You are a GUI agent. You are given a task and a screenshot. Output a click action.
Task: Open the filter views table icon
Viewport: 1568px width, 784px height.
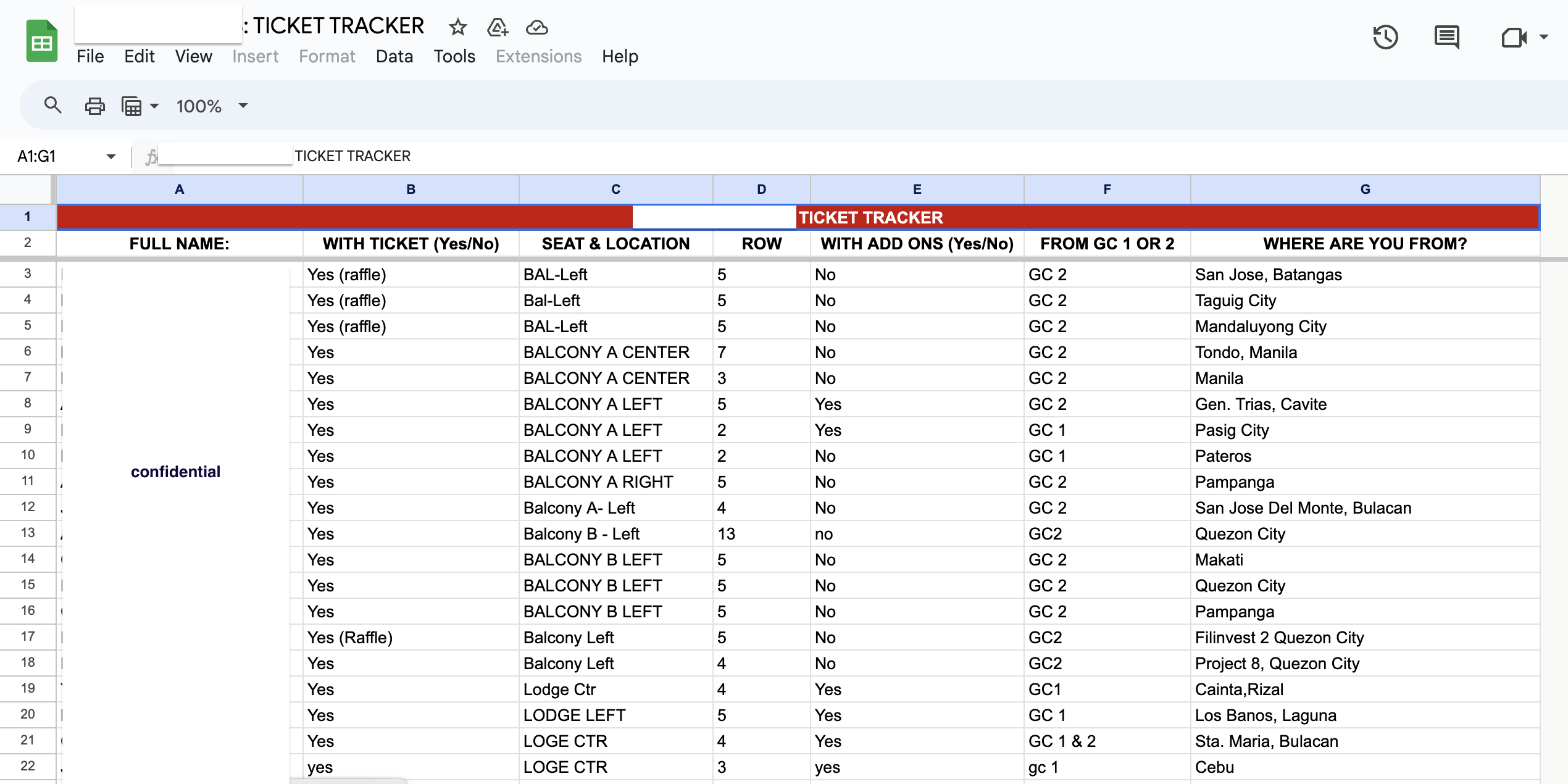131,106
